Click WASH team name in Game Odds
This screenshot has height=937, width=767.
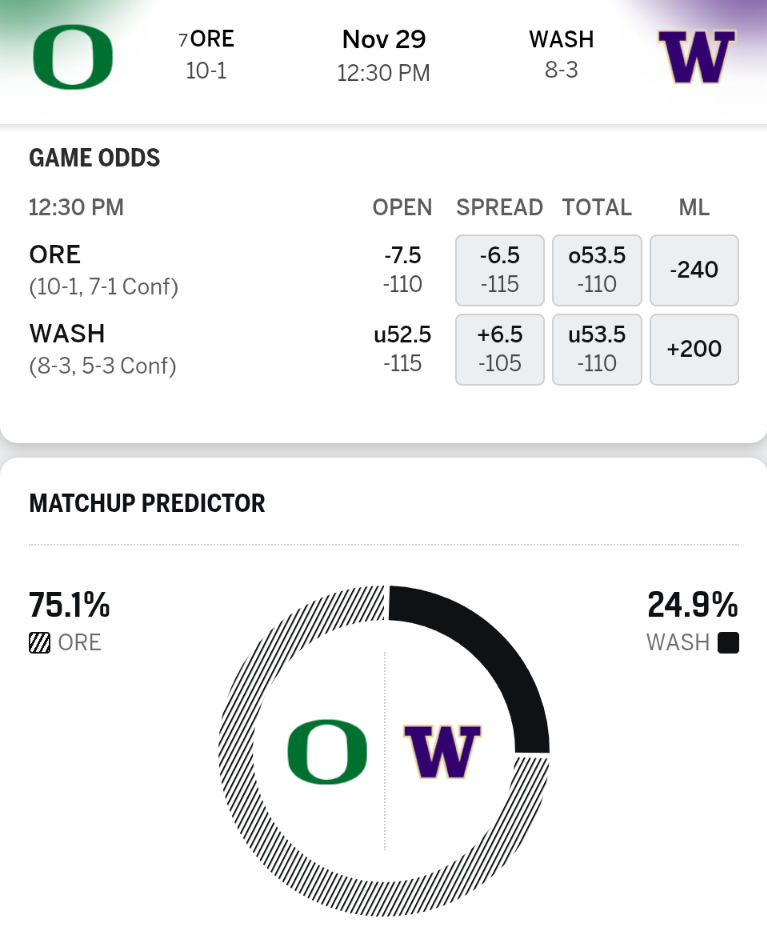67,333
